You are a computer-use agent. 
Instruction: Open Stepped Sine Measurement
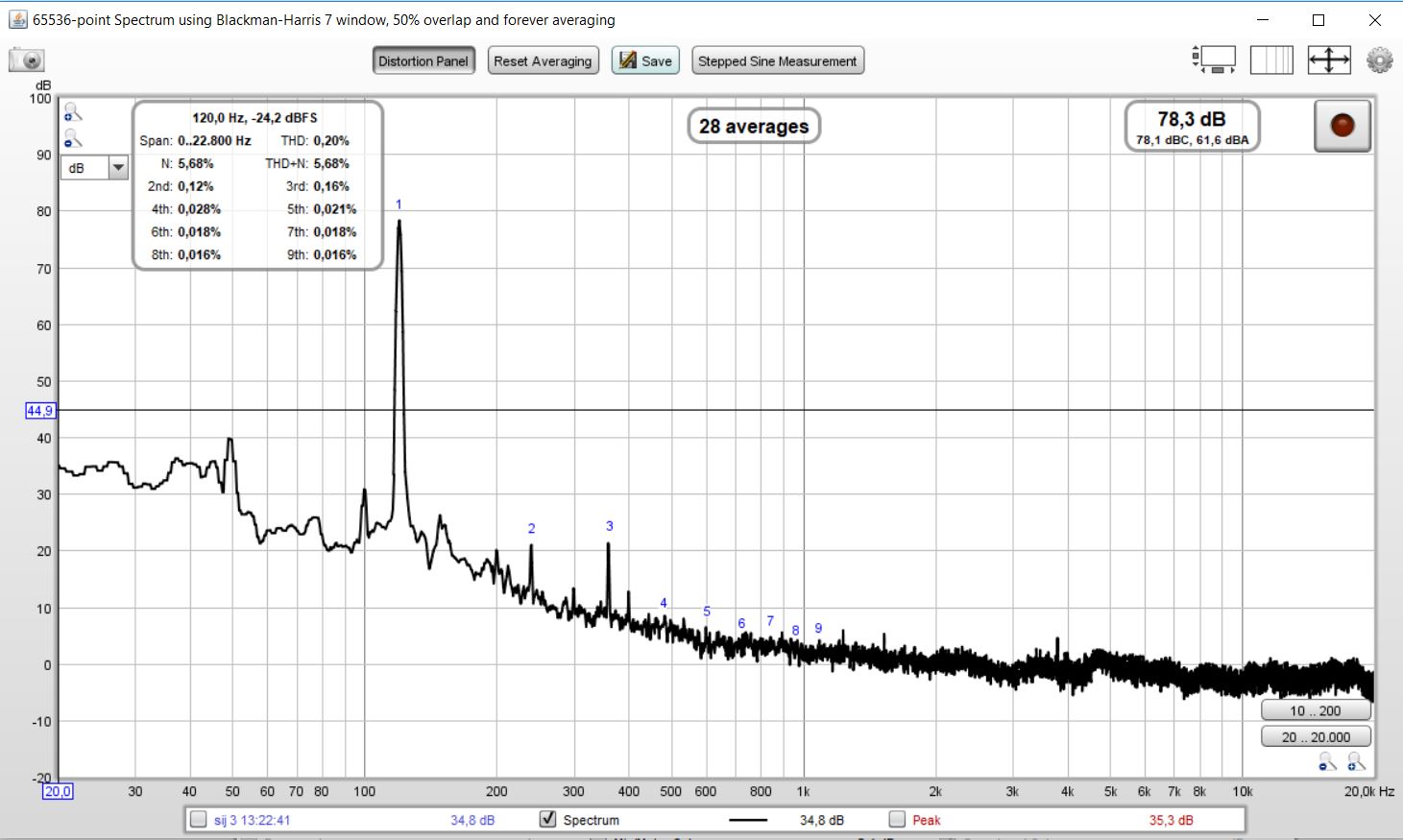pos(777,60)
